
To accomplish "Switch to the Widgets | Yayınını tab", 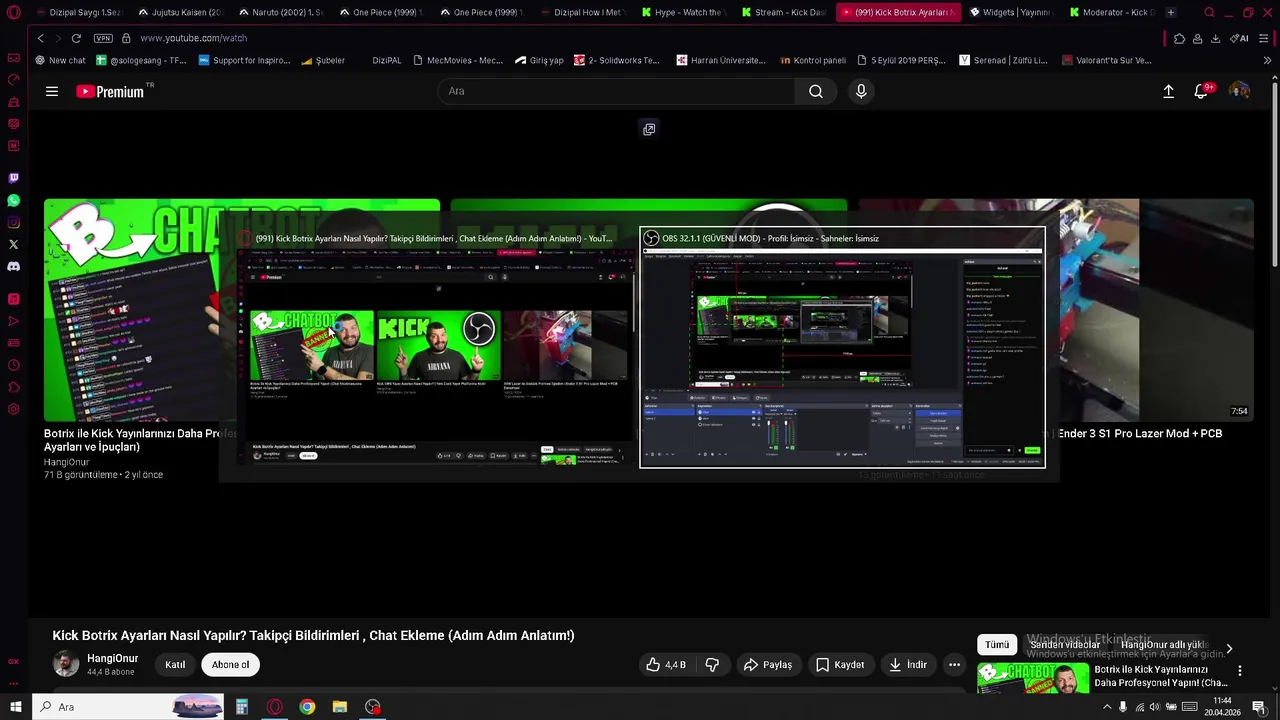I will point(1010,12).
